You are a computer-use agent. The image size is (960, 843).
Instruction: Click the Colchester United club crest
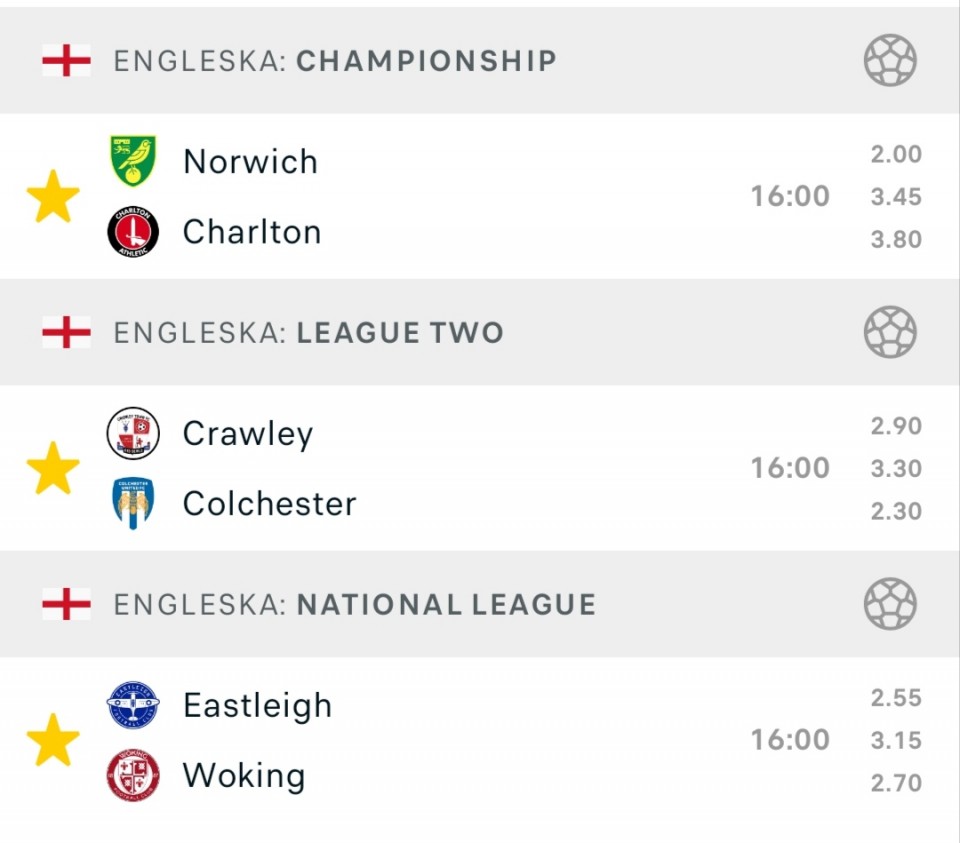(133, 503)
